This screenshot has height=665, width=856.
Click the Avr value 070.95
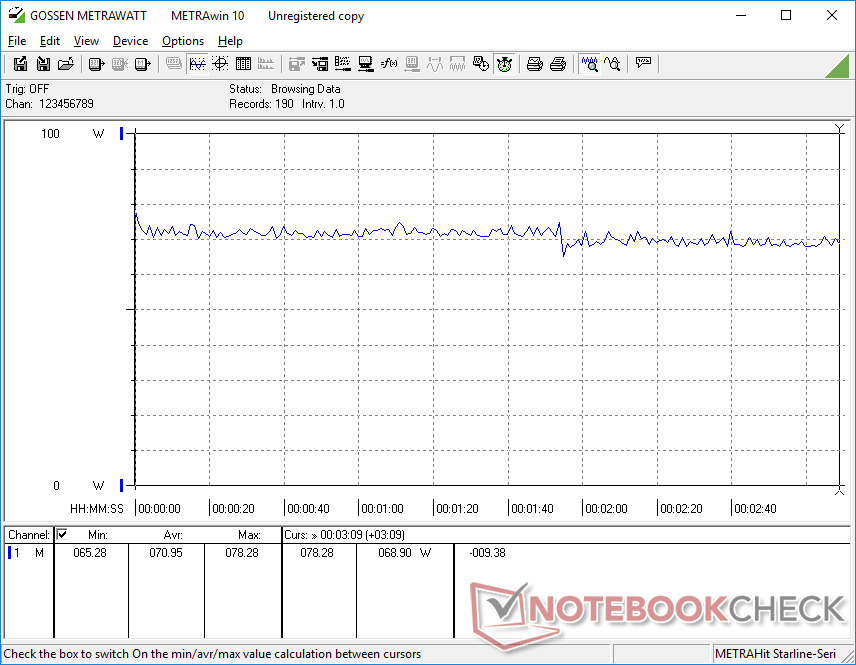(166, 553)
